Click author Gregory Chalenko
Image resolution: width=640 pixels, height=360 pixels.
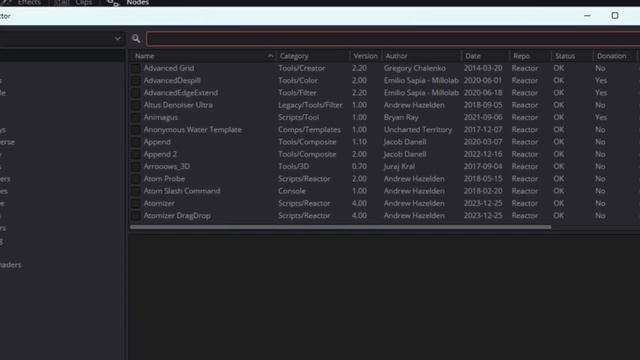(414, 68)
